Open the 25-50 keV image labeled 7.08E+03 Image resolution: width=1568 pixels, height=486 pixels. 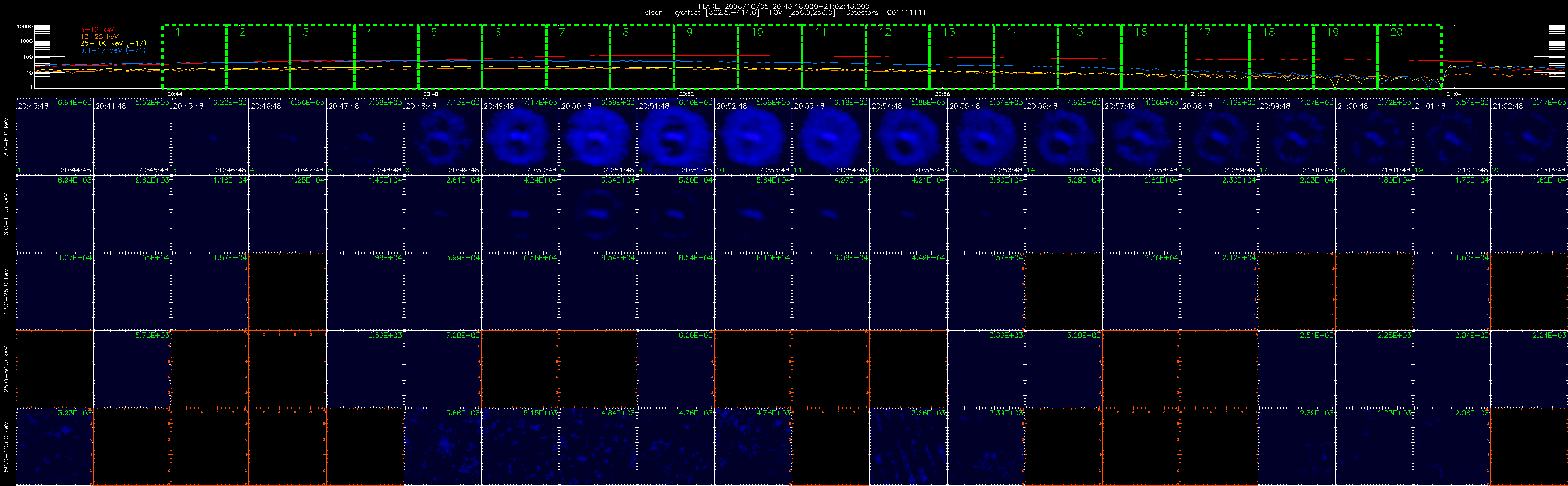tap(442, 369)
